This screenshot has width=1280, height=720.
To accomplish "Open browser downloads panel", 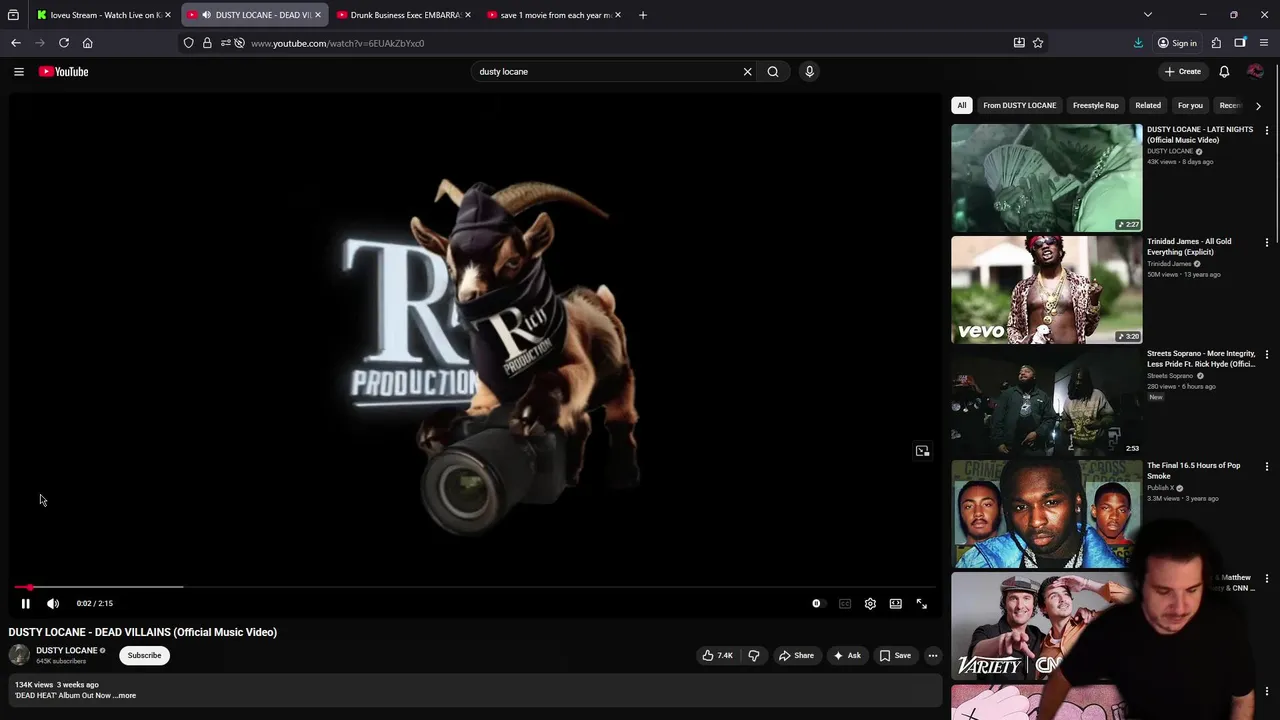I will pos(1138,43).
